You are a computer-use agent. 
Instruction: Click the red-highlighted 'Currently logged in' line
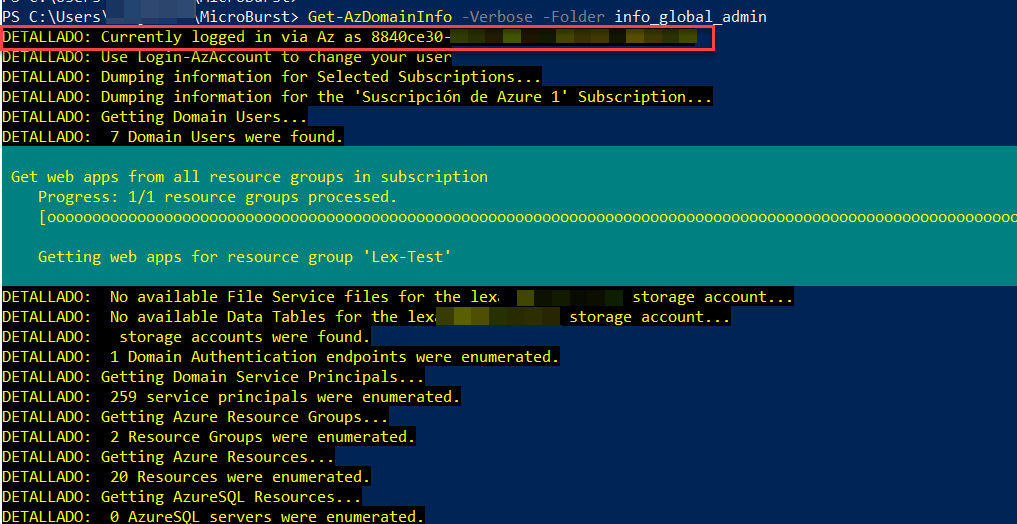pyautogui.click(x=357, y=38)
